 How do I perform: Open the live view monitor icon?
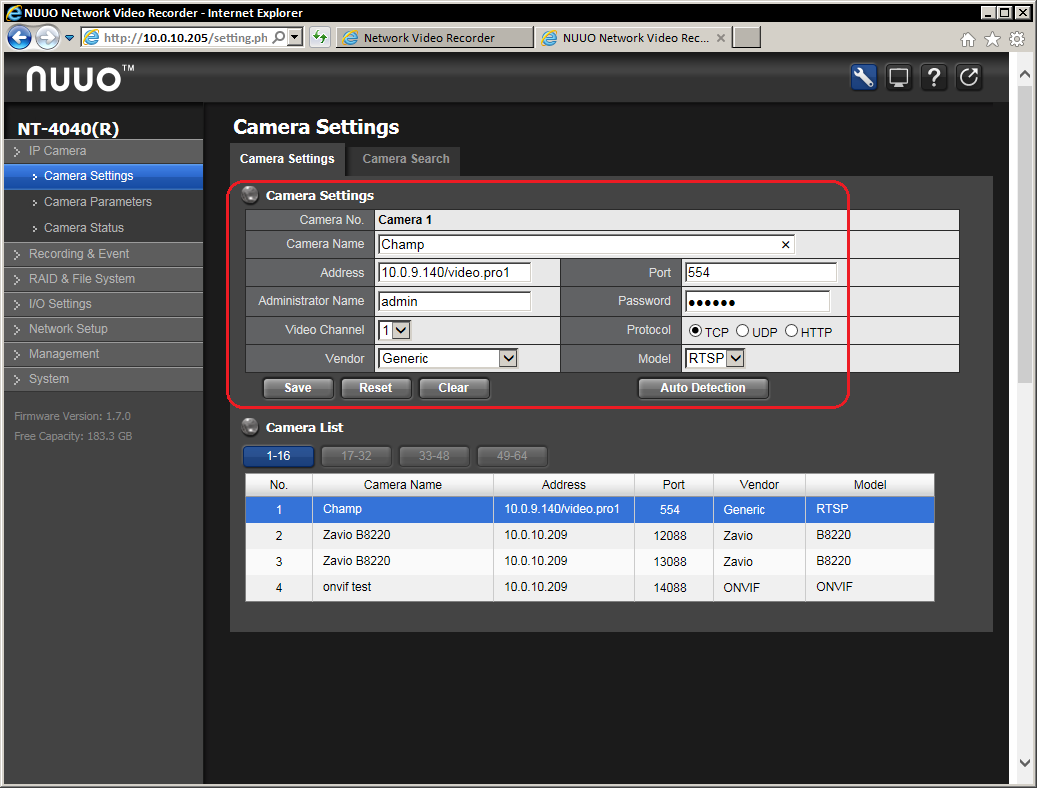click(x=899, y=78)
